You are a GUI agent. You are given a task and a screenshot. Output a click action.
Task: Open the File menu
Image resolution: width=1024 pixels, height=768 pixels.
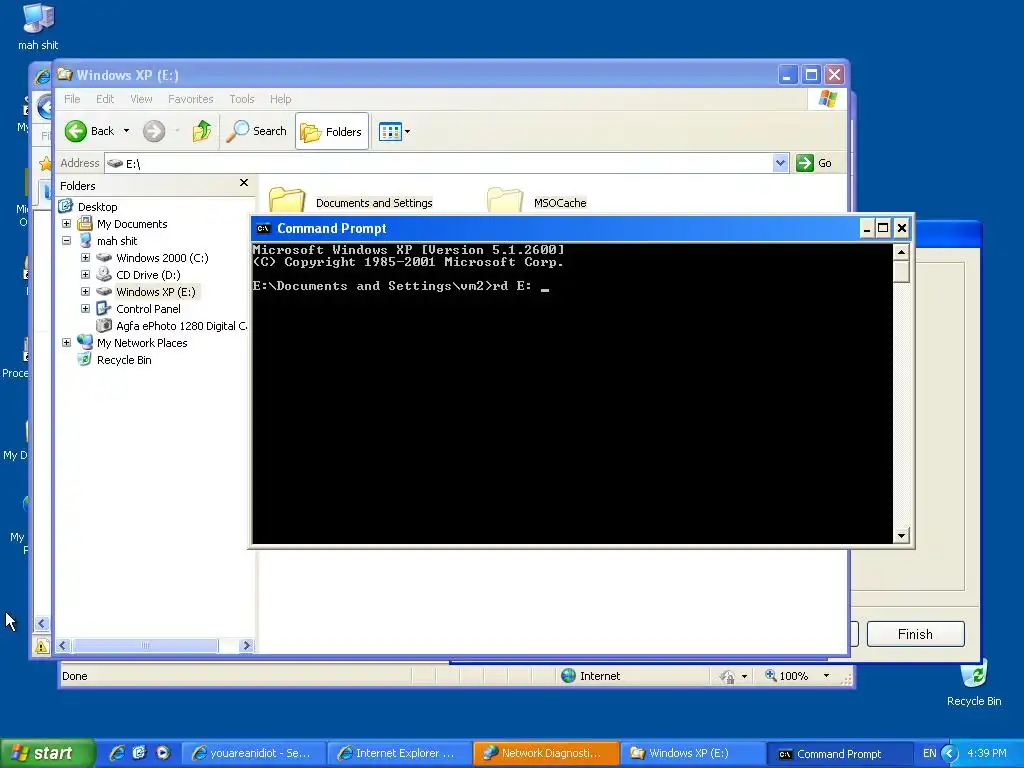click(x=72, y=99)
